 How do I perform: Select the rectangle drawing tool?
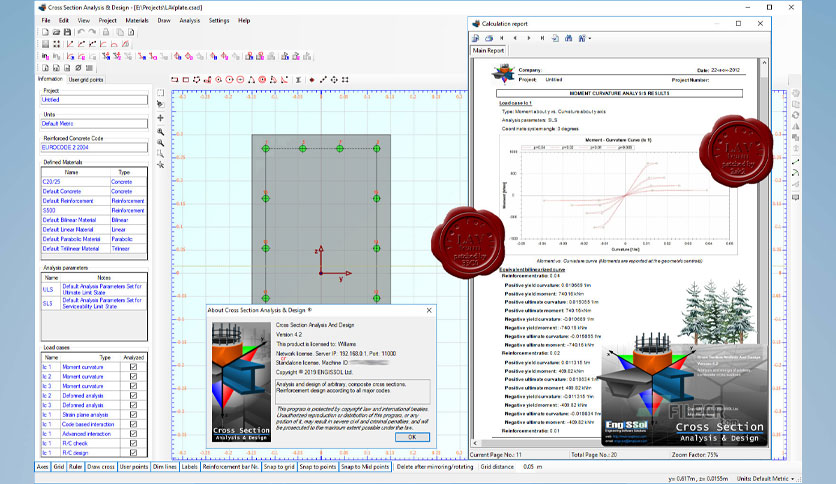186,79
